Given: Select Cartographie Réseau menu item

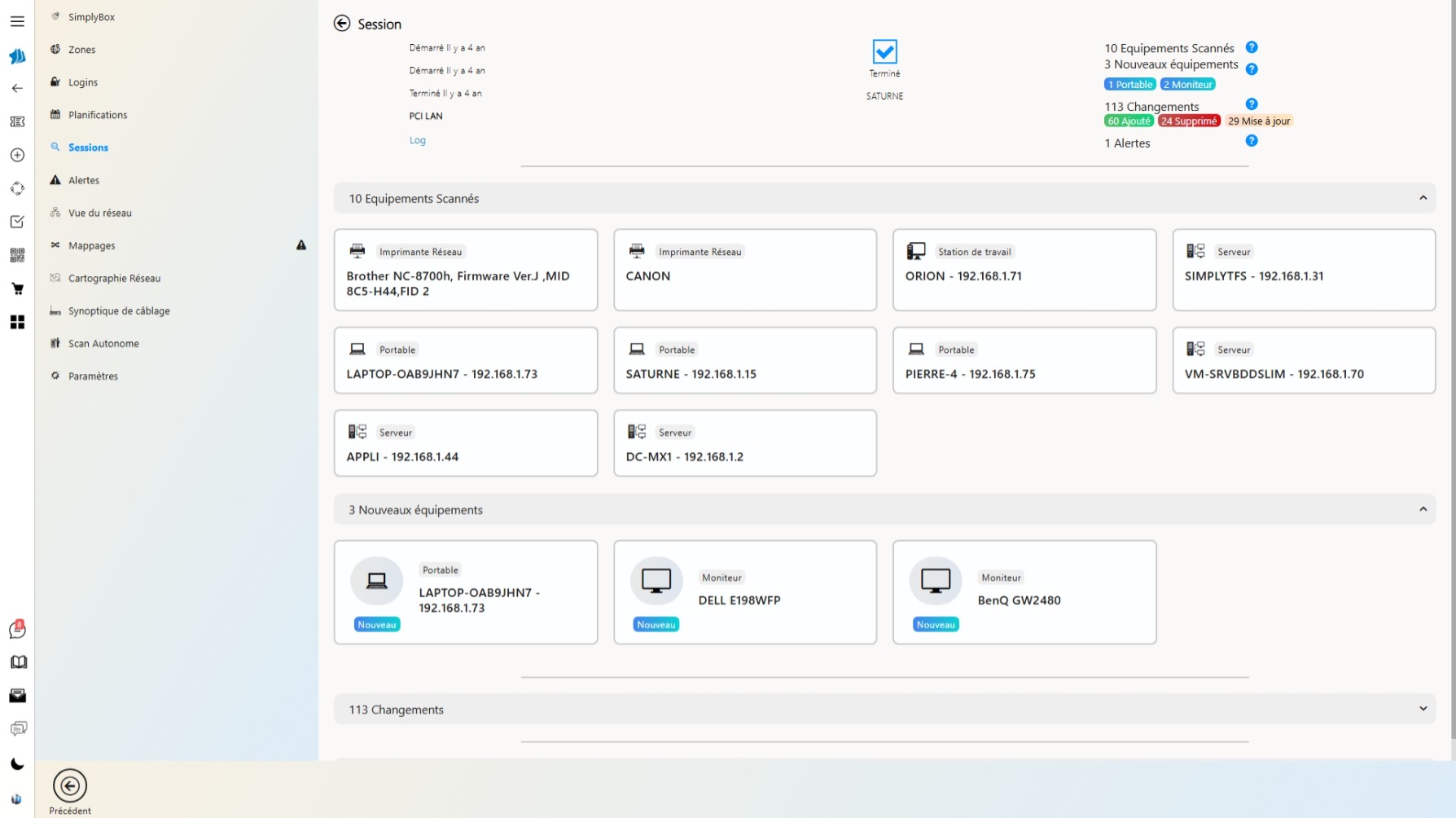Looking at the screenshot, I should (x=114, y=278).
